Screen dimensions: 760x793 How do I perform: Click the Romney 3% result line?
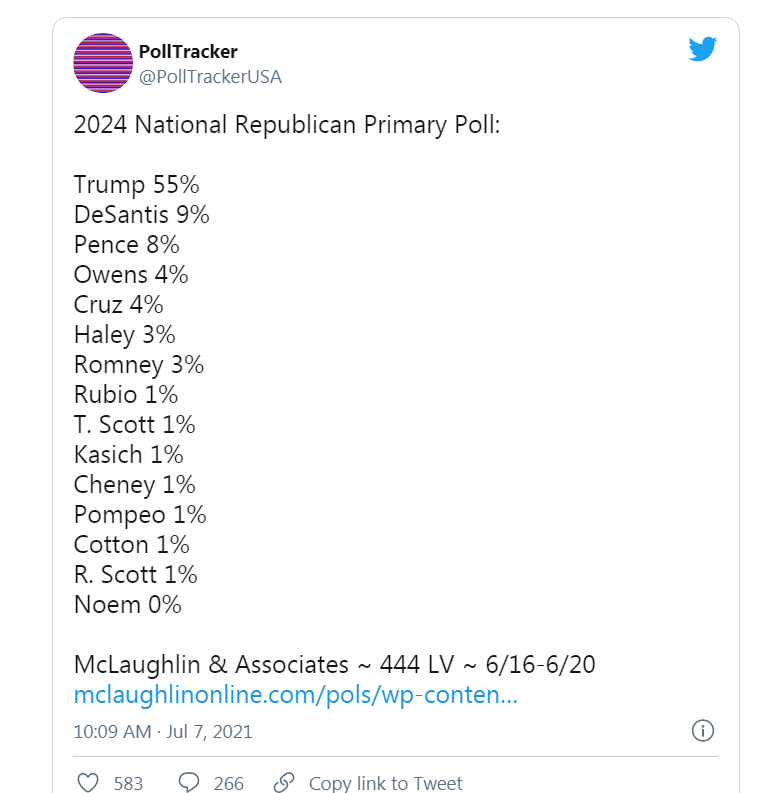point(139,365)
